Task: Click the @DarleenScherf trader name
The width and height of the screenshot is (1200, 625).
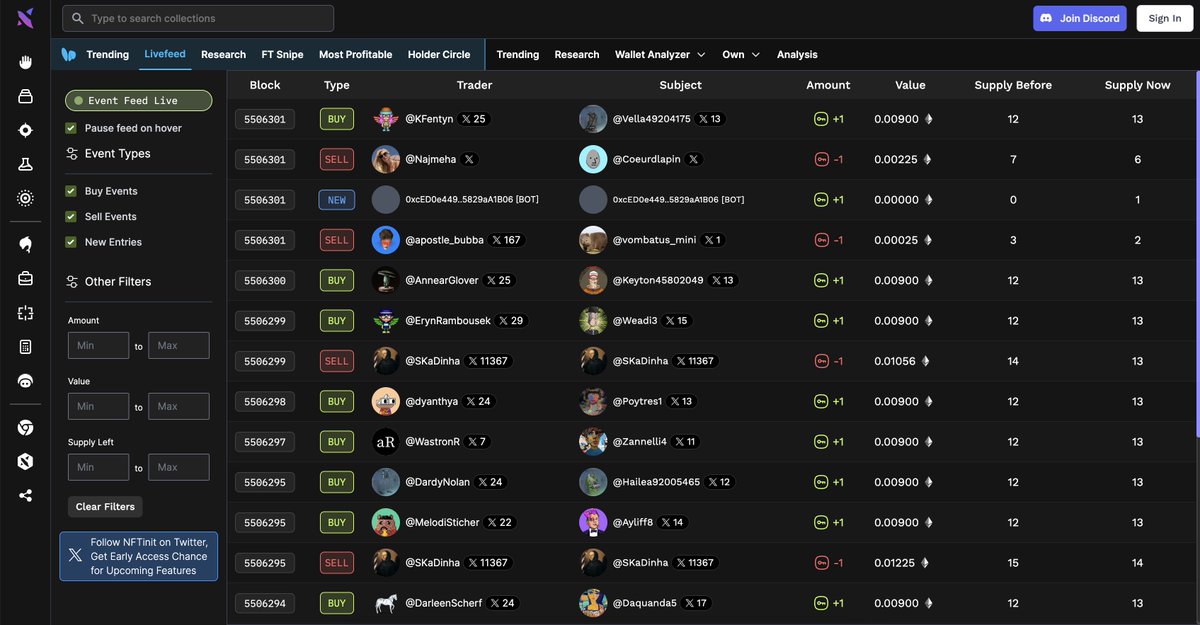Action: point(443,603)
